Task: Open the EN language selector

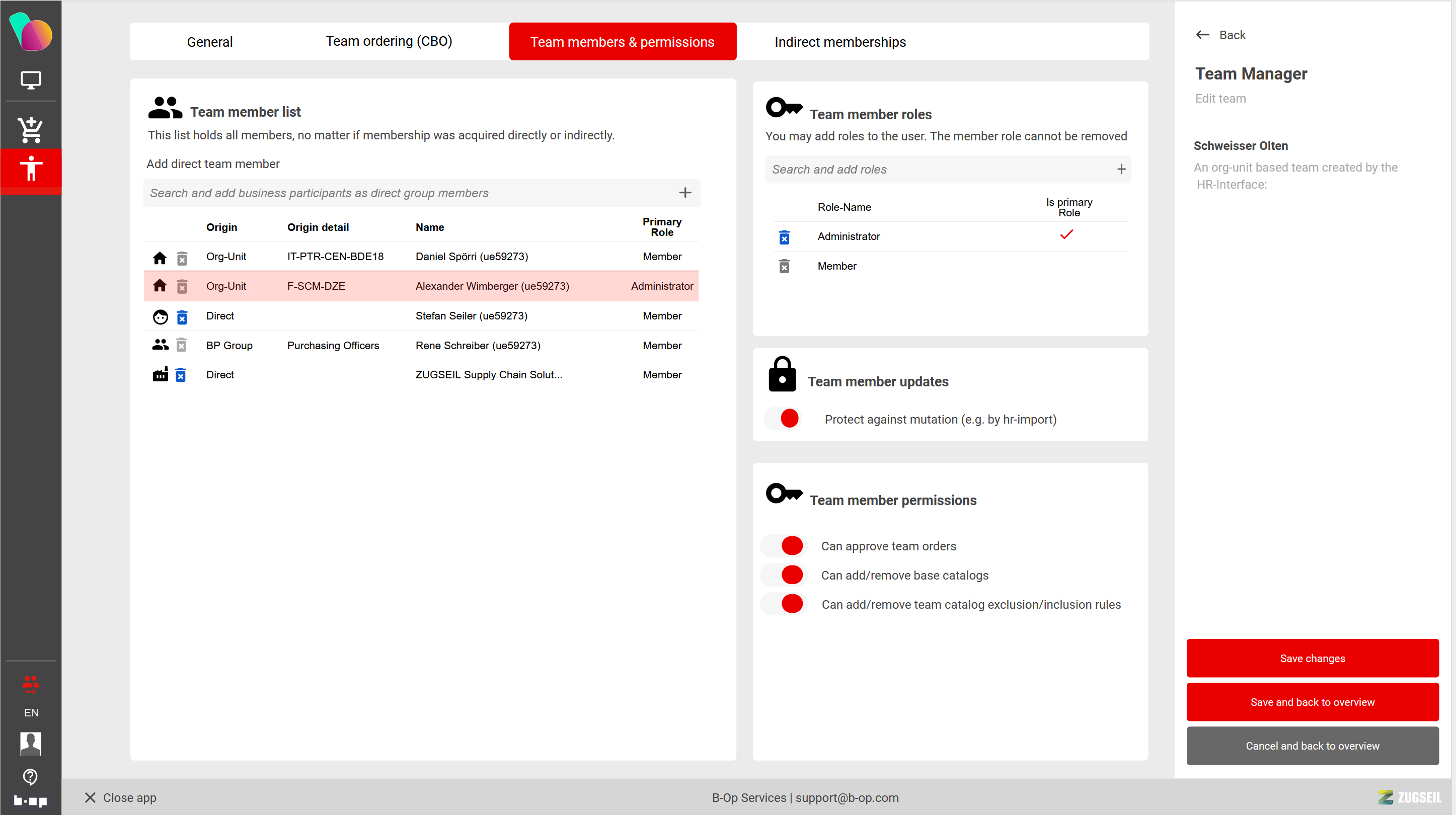Action: (x=31, y=712)
